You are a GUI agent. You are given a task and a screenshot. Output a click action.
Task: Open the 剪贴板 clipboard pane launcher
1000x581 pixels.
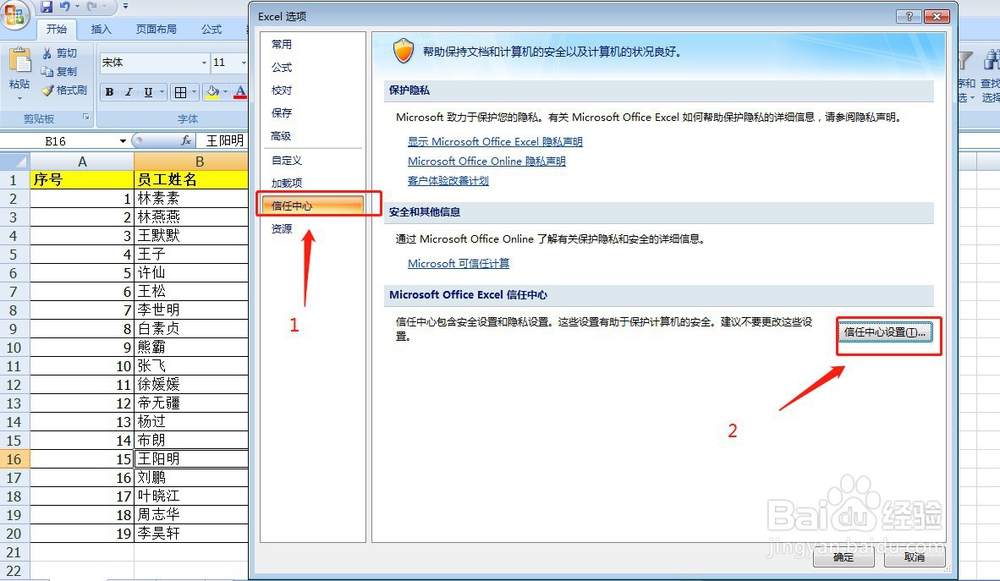tap(85, 117)
